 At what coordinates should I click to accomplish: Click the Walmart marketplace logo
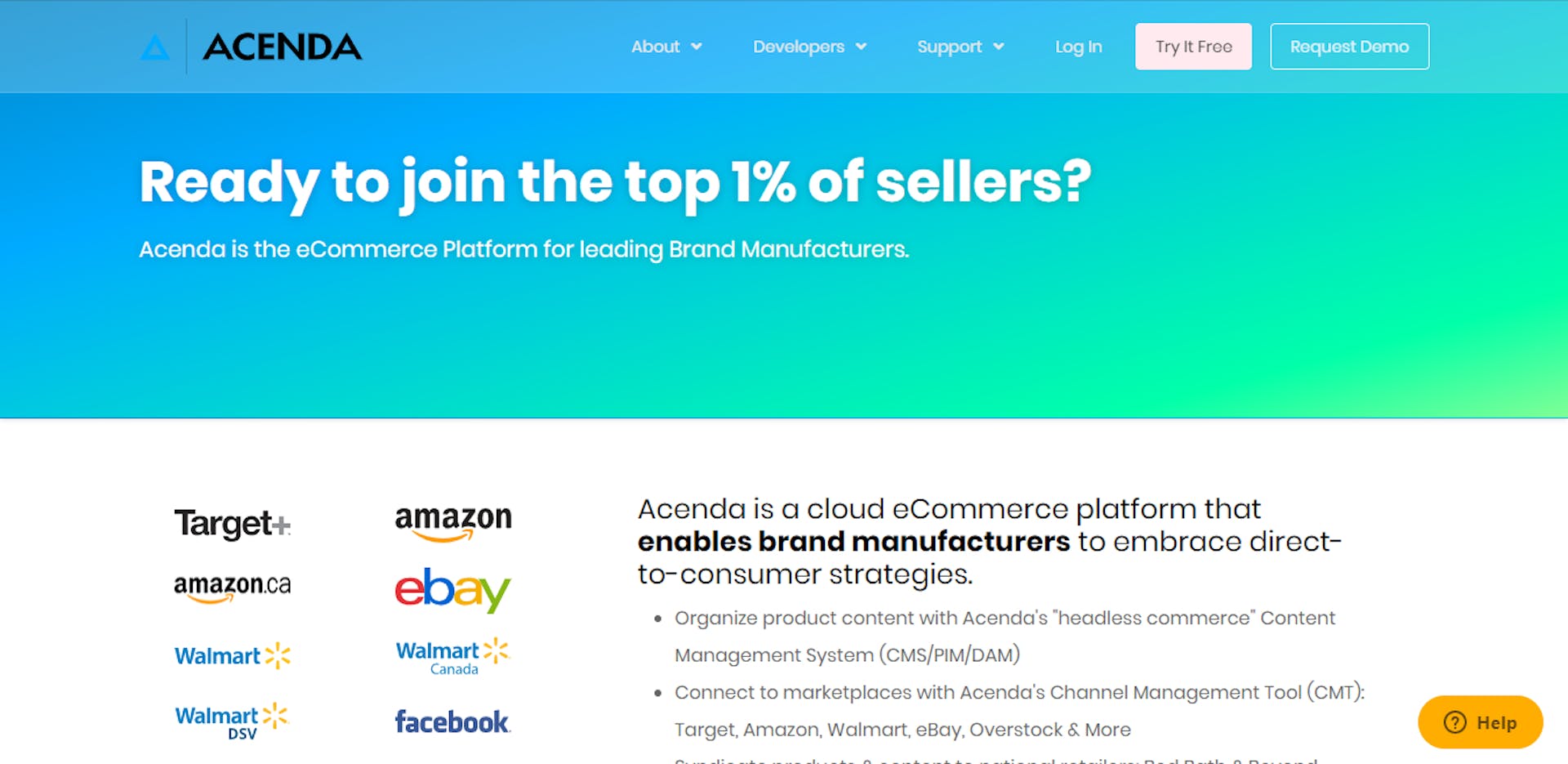click(x=232, y=655)
